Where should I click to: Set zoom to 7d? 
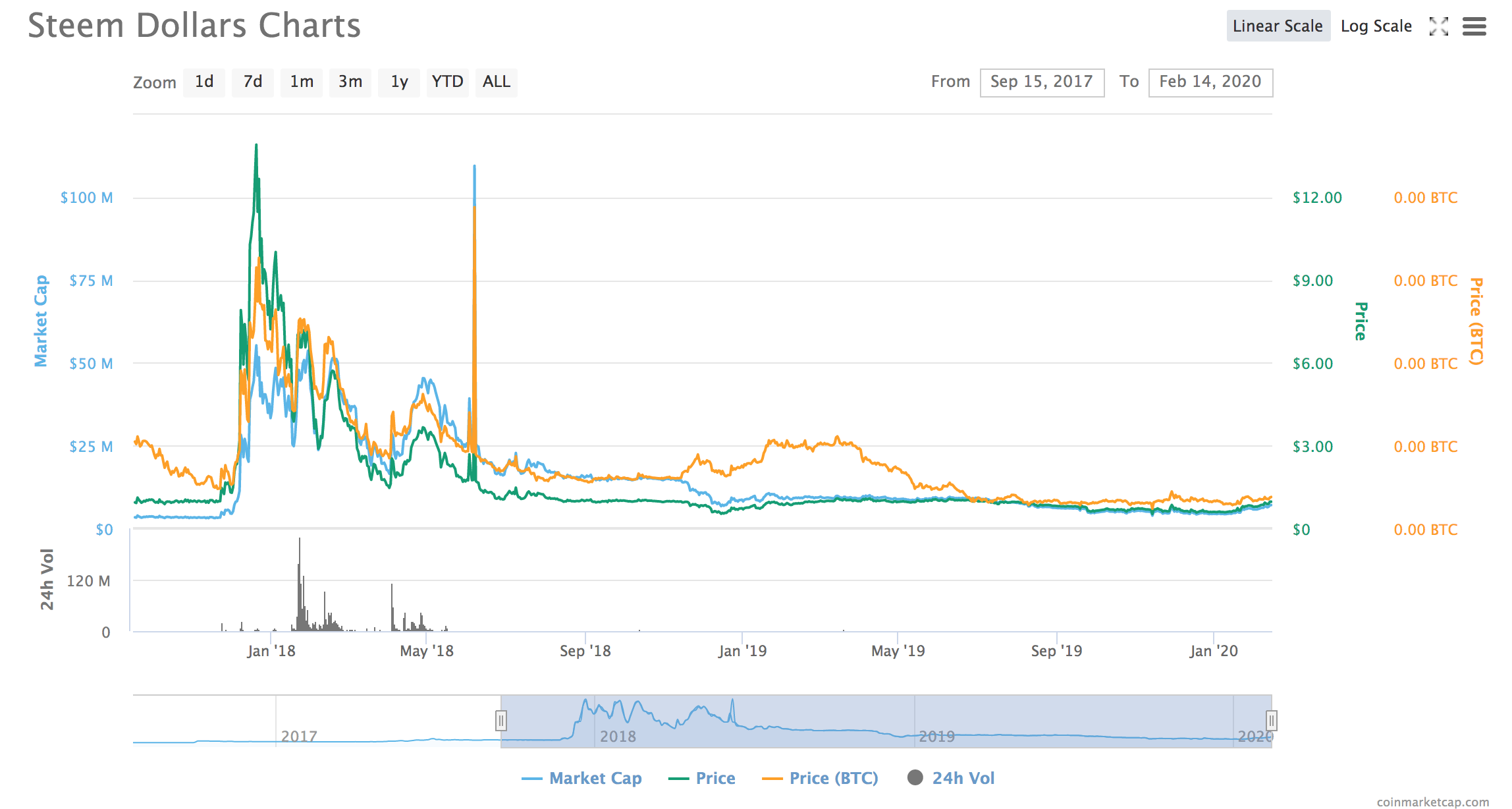click(x=253, y=82)
